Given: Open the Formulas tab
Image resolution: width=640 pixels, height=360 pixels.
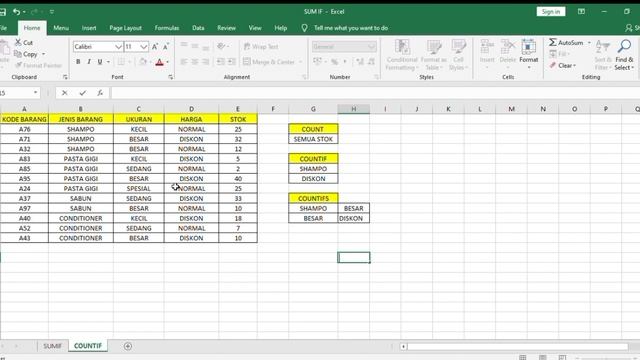Looking at the screenshot, I should pyautogui.click(x=167, y=28).
